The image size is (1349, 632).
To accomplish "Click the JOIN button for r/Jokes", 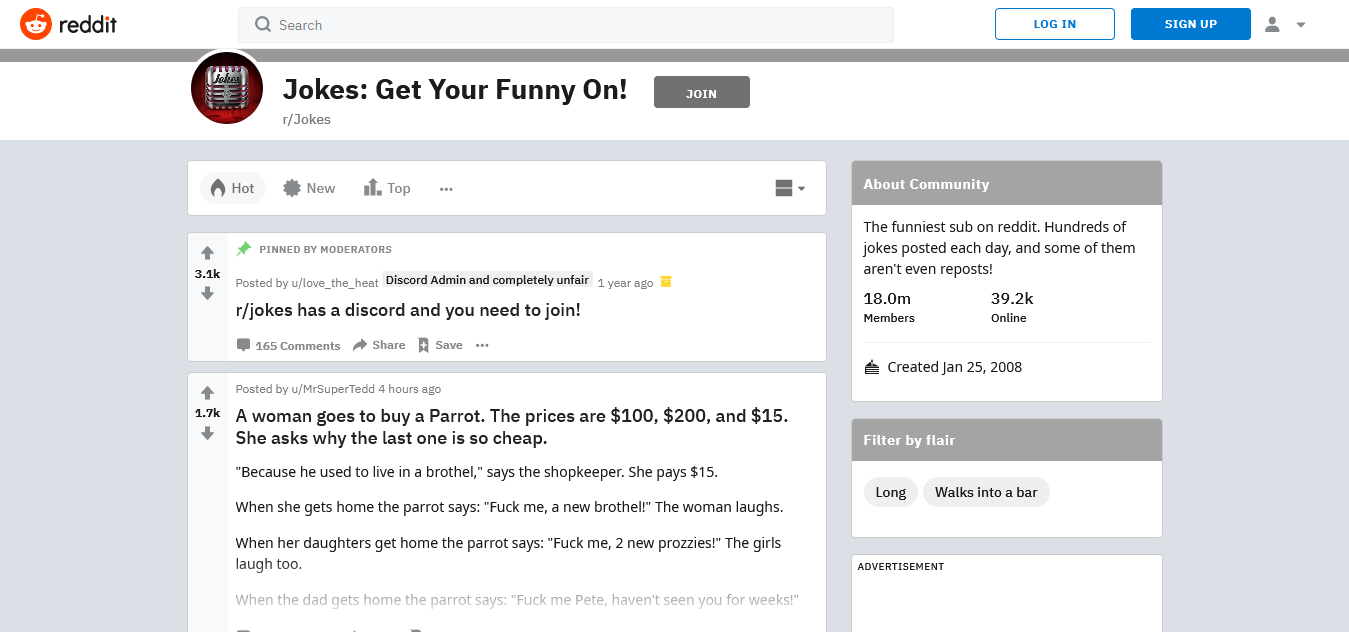I will pos(701,92).
